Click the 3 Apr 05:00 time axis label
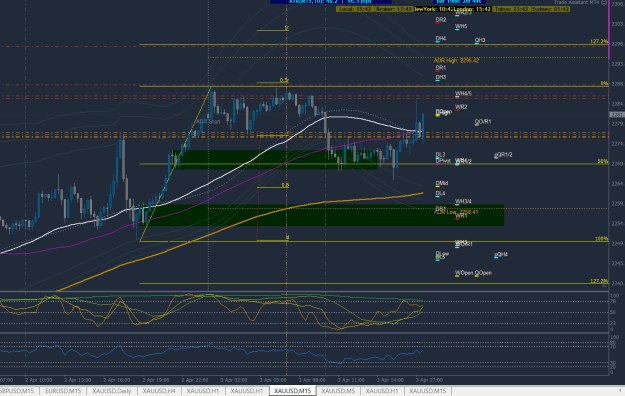625x396 pixels. (x=273, y=380)
